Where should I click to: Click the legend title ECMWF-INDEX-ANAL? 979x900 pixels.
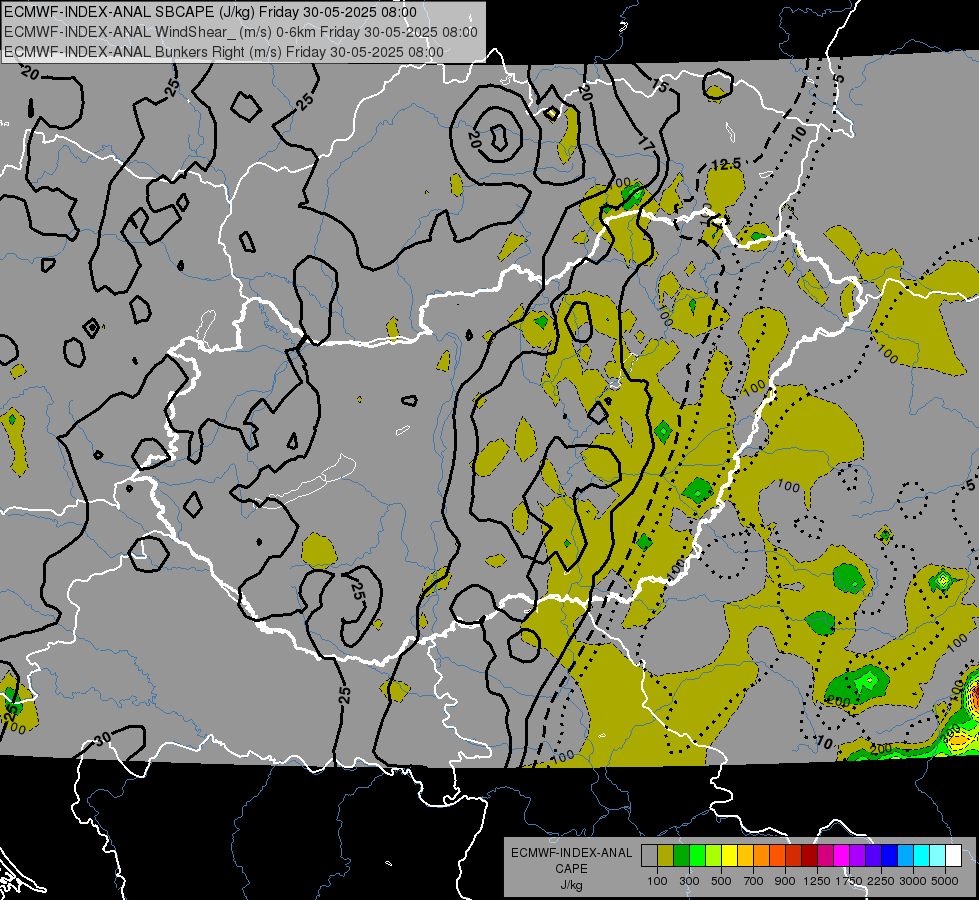(x=571, y=853)
